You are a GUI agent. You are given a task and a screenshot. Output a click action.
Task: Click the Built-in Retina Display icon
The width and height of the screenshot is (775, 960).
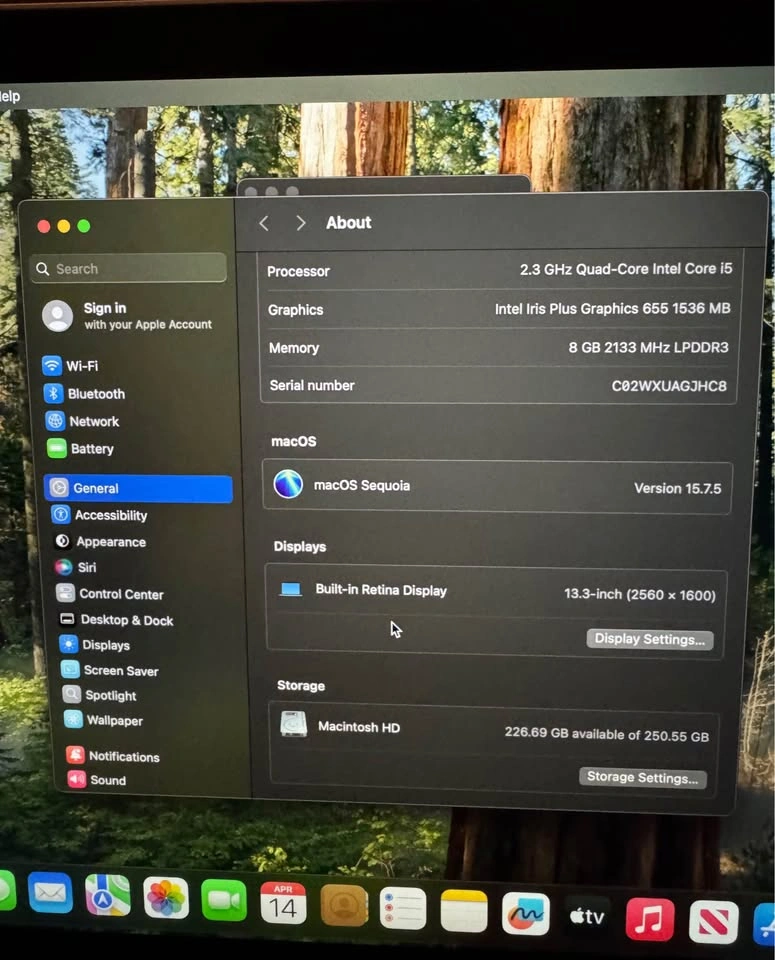tap(291, 589)
